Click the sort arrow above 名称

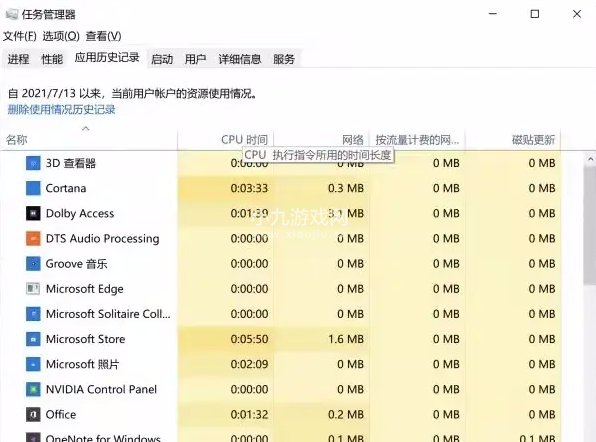pyautogui.click(x=86, y=128)
